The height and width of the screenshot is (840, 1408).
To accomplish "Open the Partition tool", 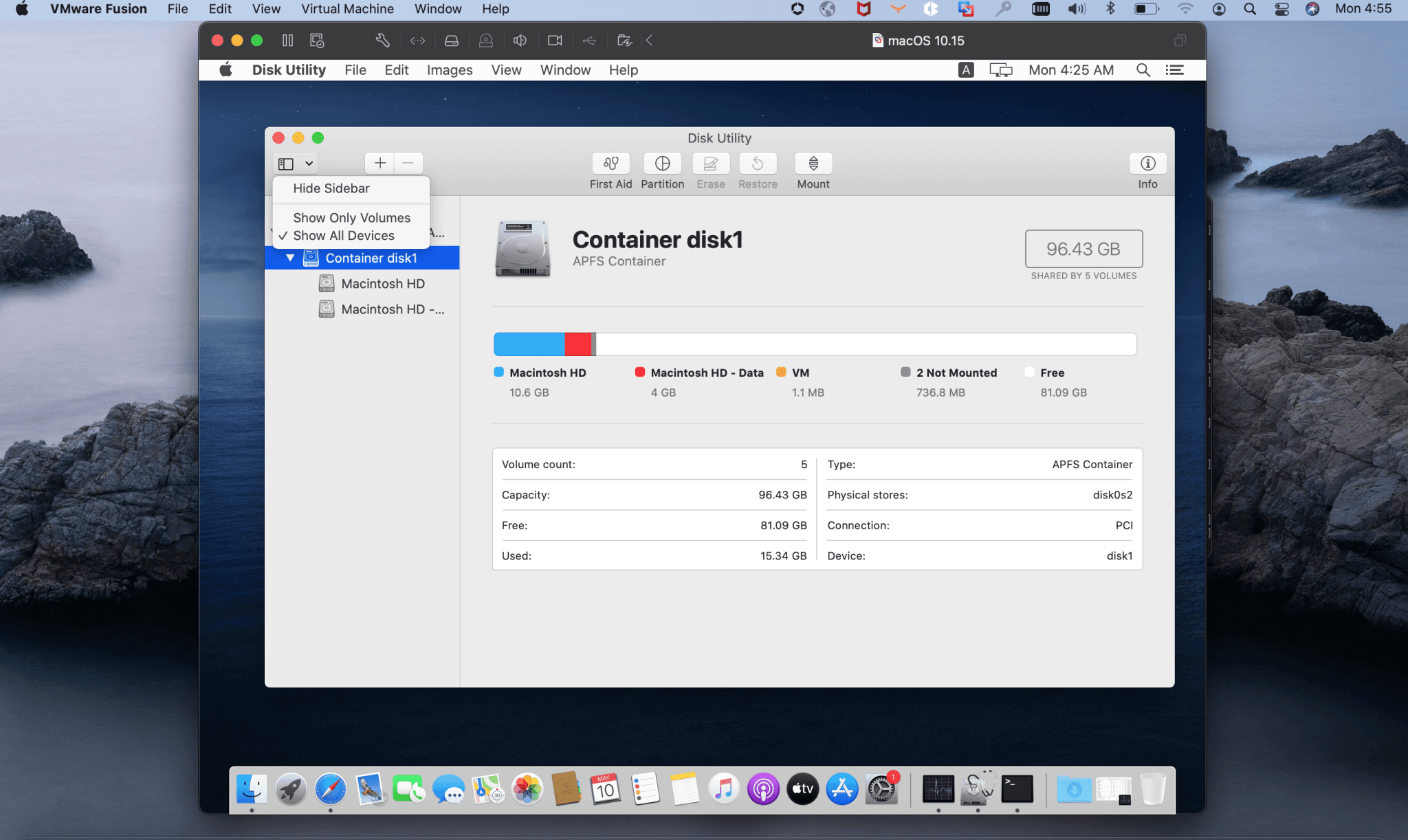I will click(662, 164).
